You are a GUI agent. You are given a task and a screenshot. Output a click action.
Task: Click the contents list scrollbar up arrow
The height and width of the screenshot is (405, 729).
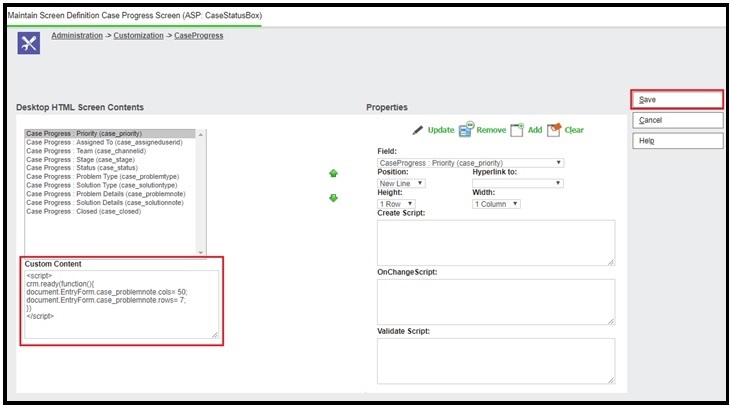coord(201,134)
